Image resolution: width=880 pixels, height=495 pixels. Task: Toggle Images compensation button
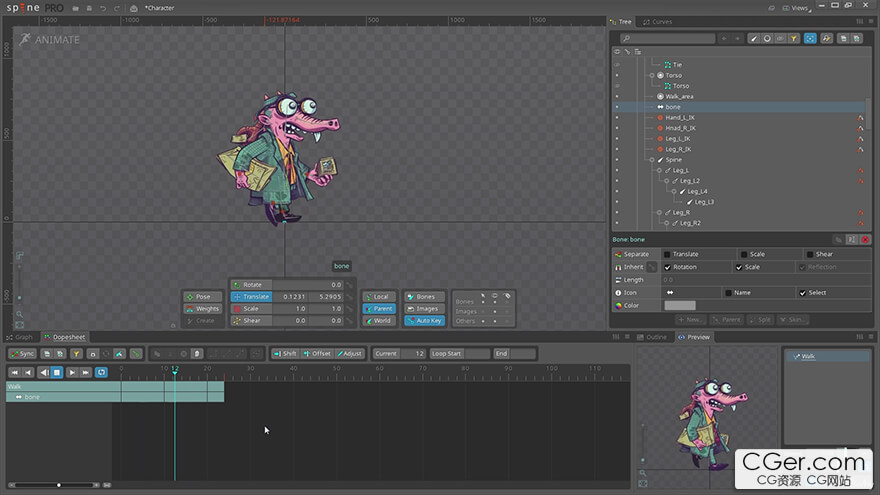(424, 309)
